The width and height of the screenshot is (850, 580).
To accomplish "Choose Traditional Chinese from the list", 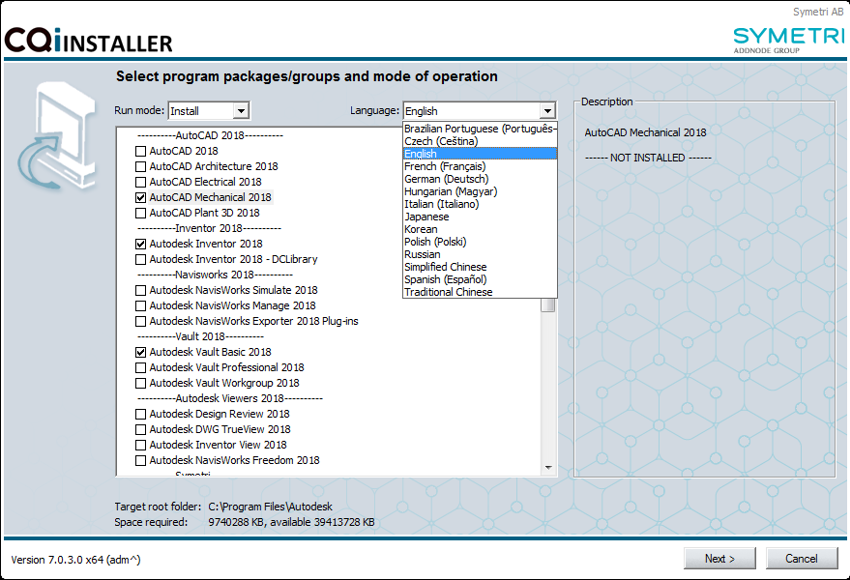I will [480, 292].
